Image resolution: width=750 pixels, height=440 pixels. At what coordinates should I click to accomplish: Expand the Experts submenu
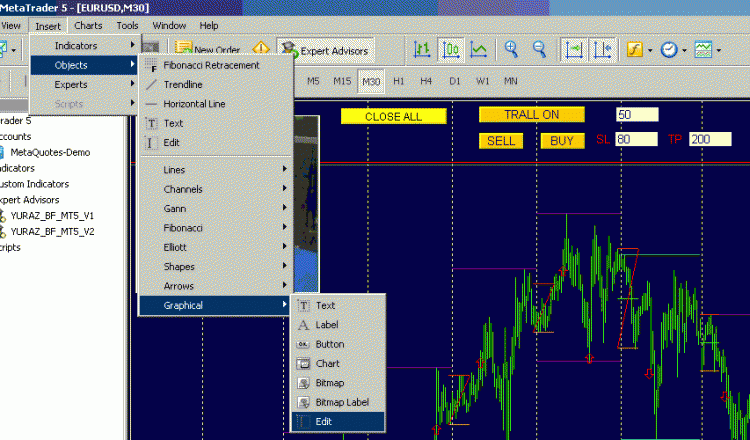point(84,85)
